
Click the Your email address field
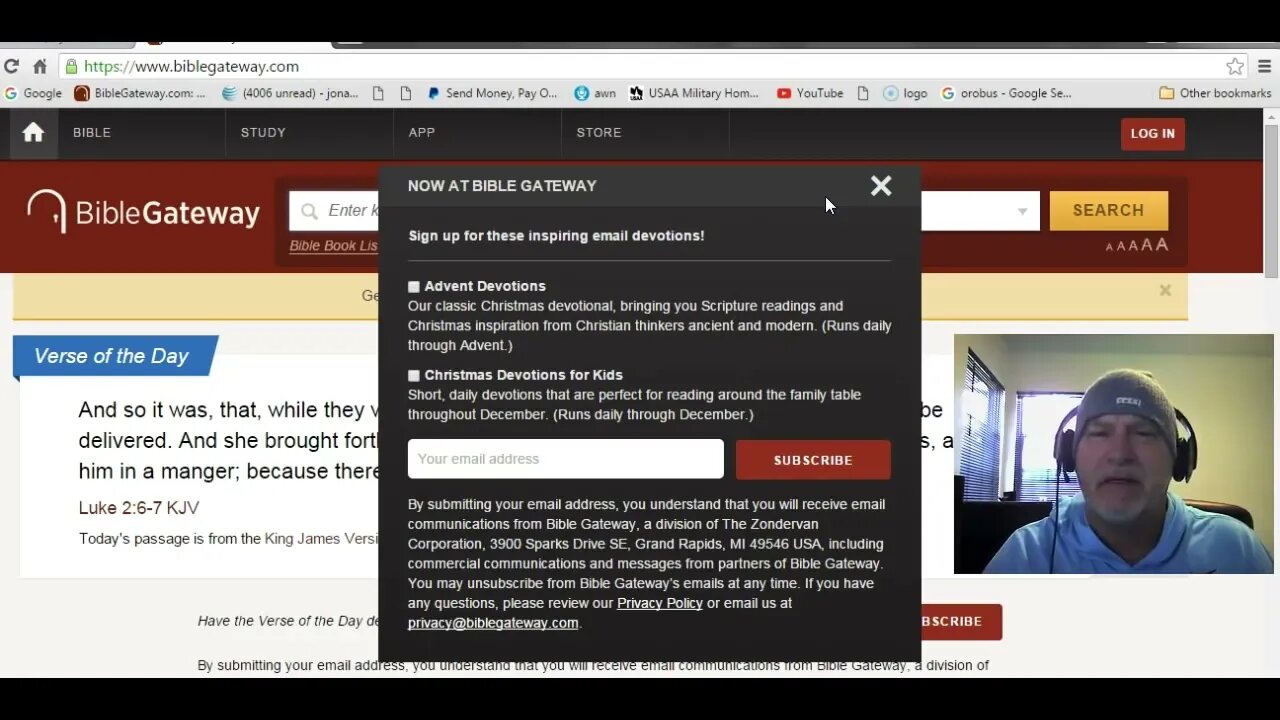click(566, 459)
